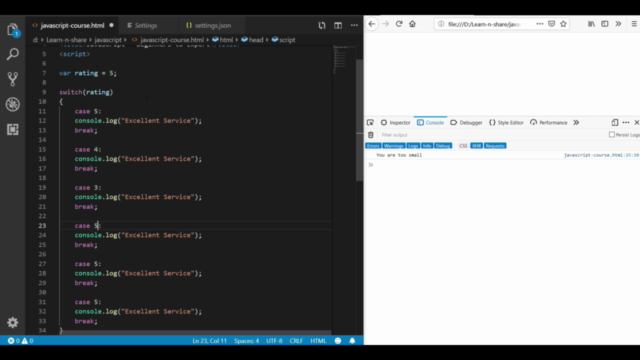This screenshot has height=360, width=640.
Task: Expand the head breadcrumb
Action: pyautogui.click(x=252, y=40)
